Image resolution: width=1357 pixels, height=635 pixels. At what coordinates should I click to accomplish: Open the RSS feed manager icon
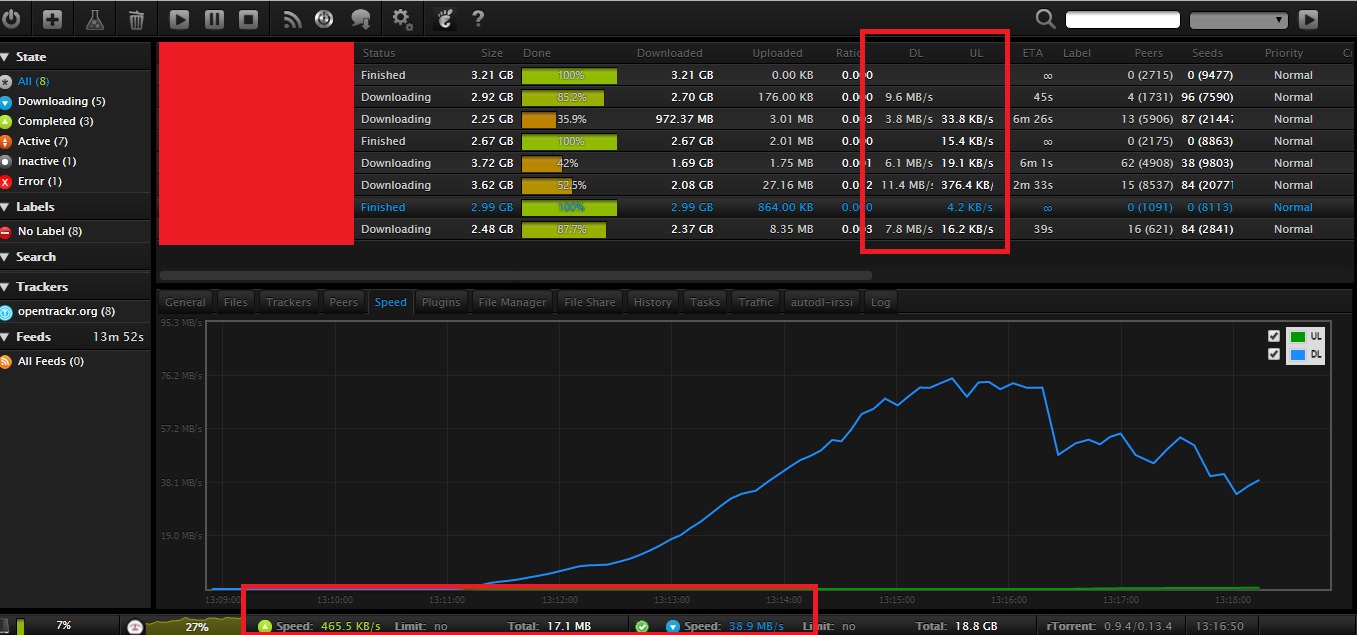(x=292, y=18)
